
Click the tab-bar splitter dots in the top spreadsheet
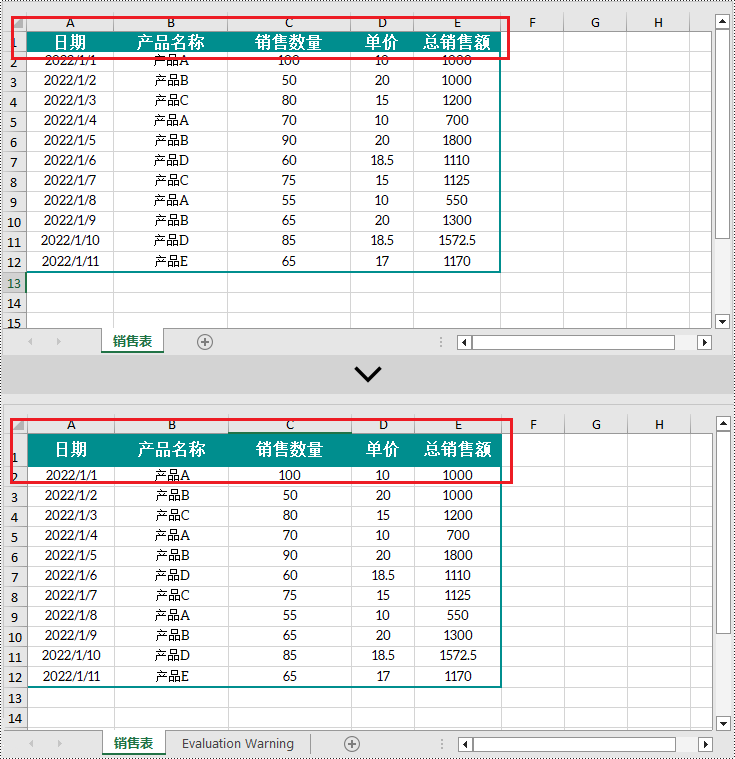[441, 342]
